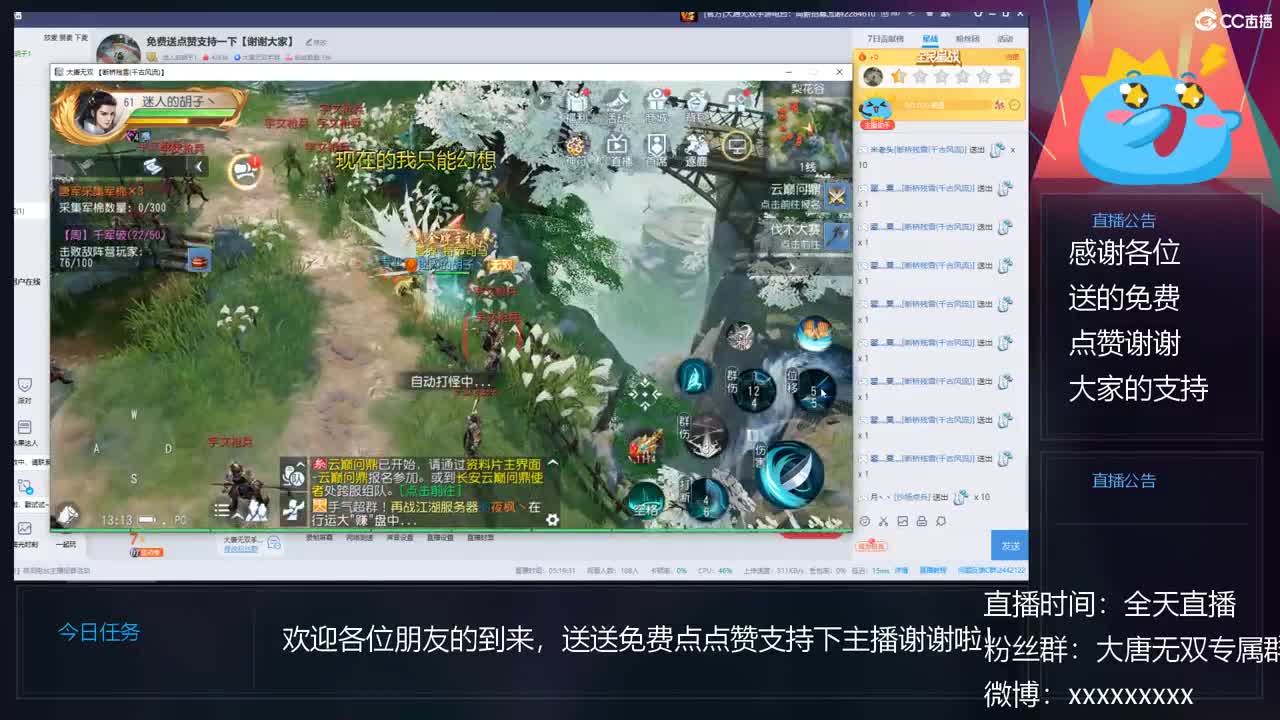
Task: Click the 点击前往 link in game chat
Action: [x=432, y=491]
